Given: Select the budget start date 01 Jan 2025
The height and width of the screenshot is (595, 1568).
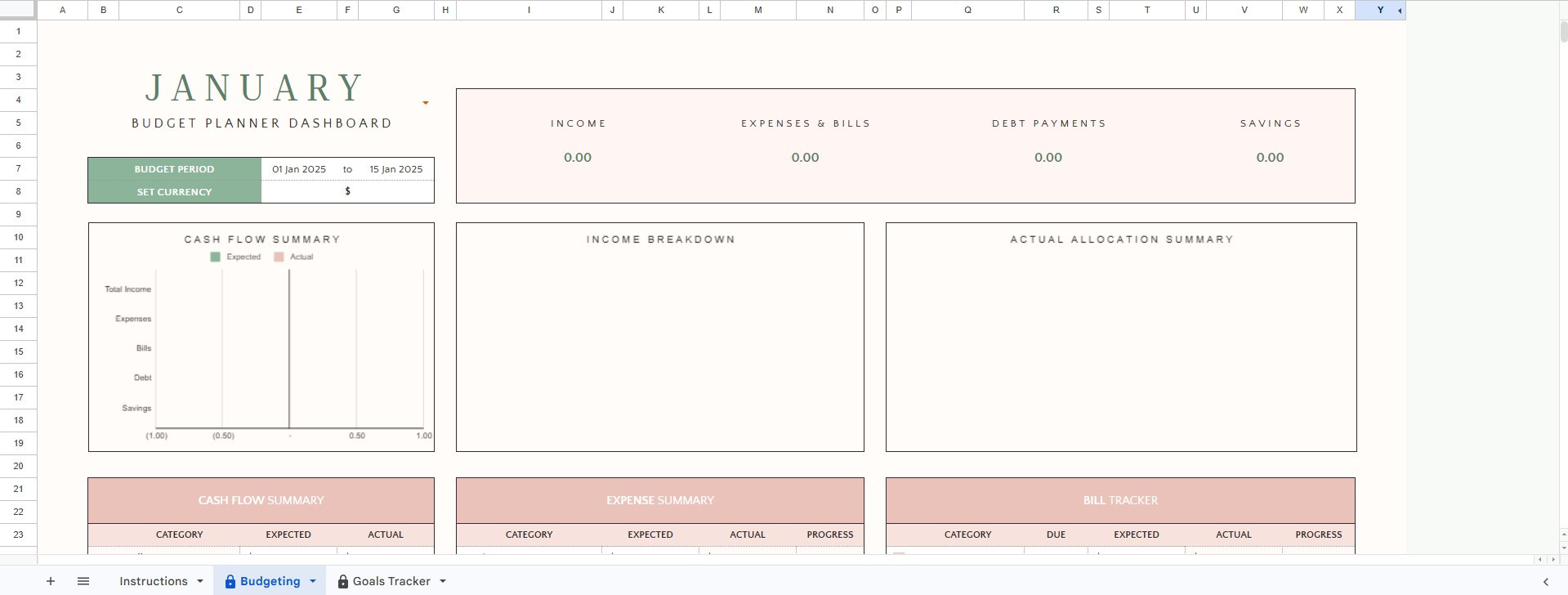Looking at the screenshot, I should click(x=299, y=169).
